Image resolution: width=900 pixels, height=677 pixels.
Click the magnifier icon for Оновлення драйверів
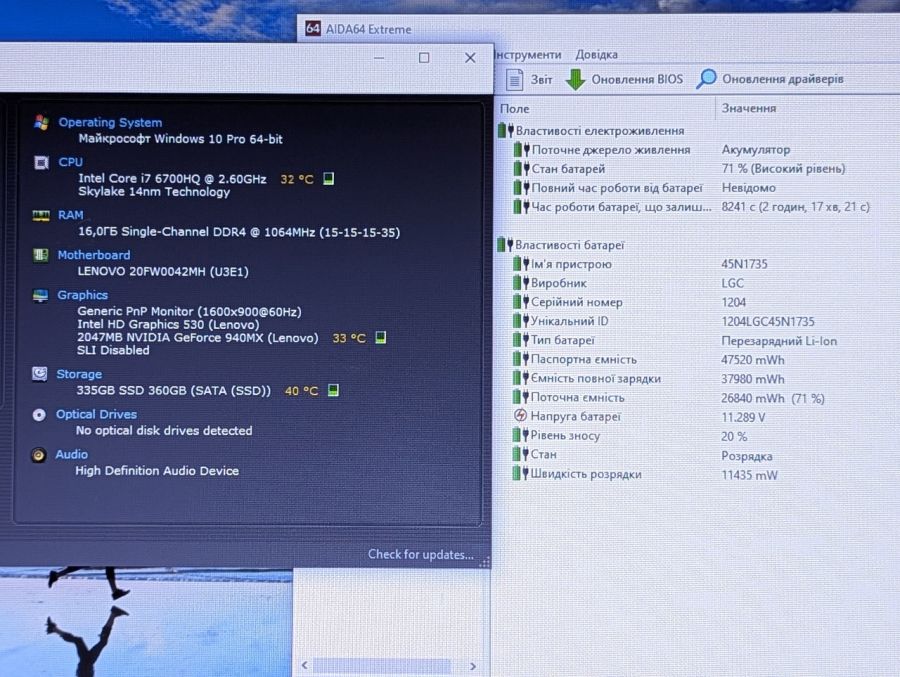(706, 79)
